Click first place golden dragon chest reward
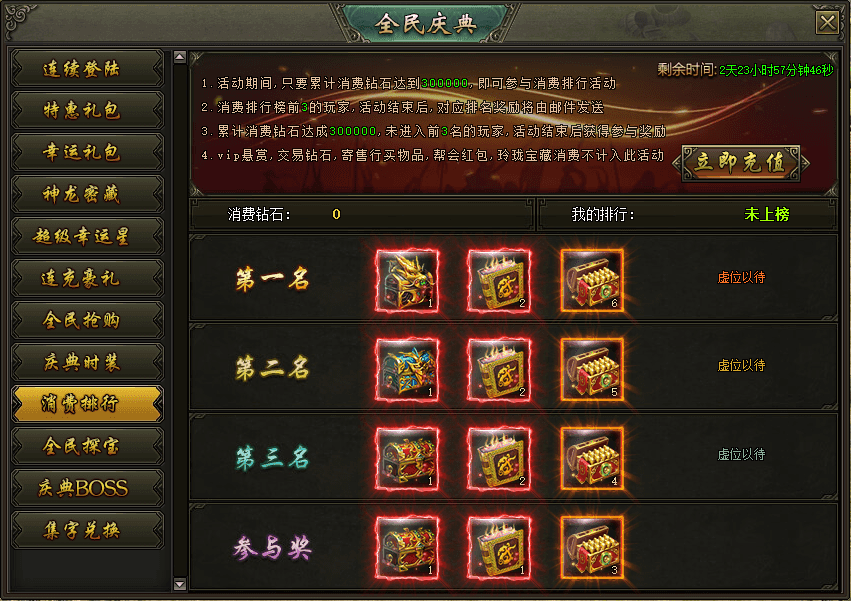851x601 pixels. pyautogui.click(x=407, y=281)
